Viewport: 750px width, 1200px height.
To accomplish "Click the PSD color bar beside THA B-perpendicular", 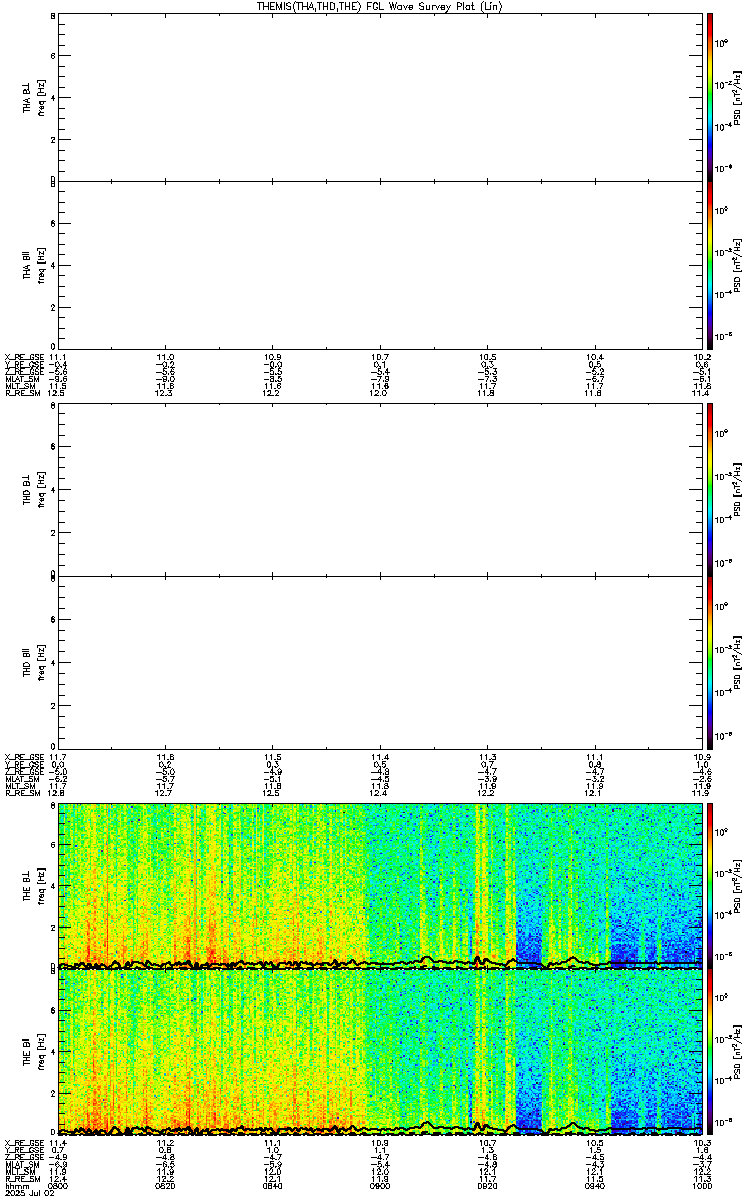I will click(709, 96).
